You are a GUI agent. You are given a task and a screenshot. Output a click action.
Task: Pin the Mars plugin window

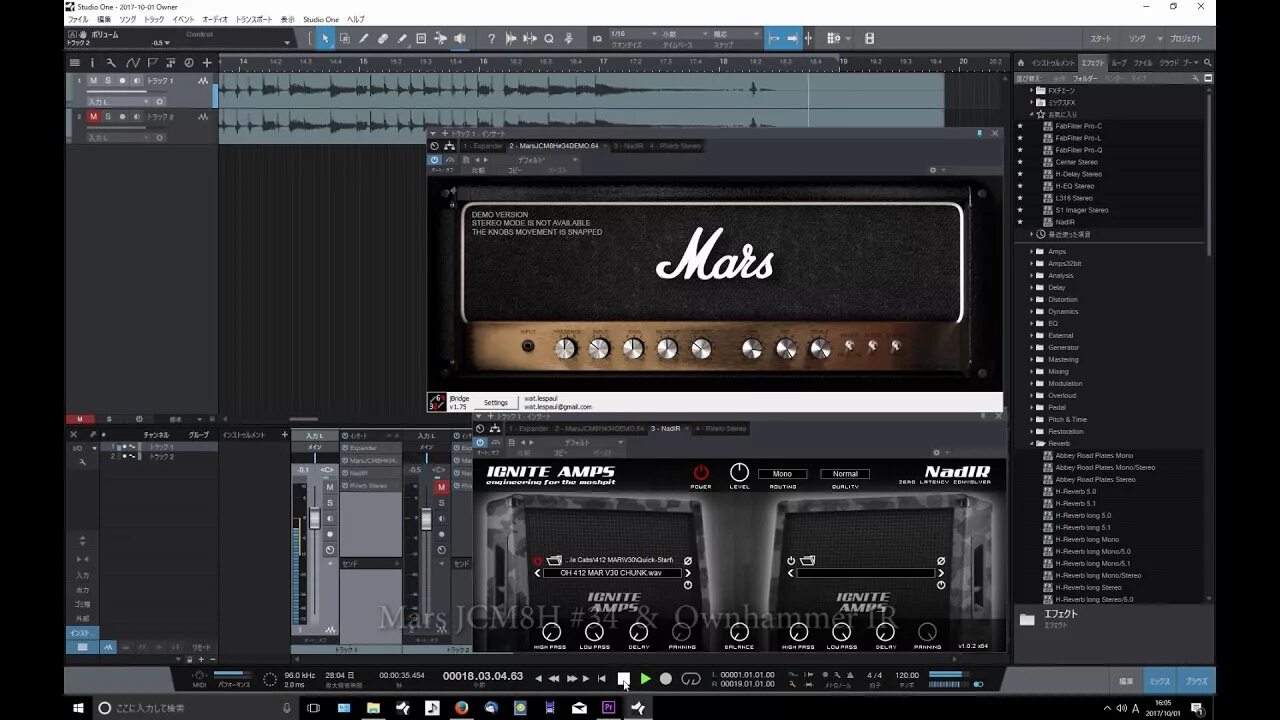pos(980,133)
